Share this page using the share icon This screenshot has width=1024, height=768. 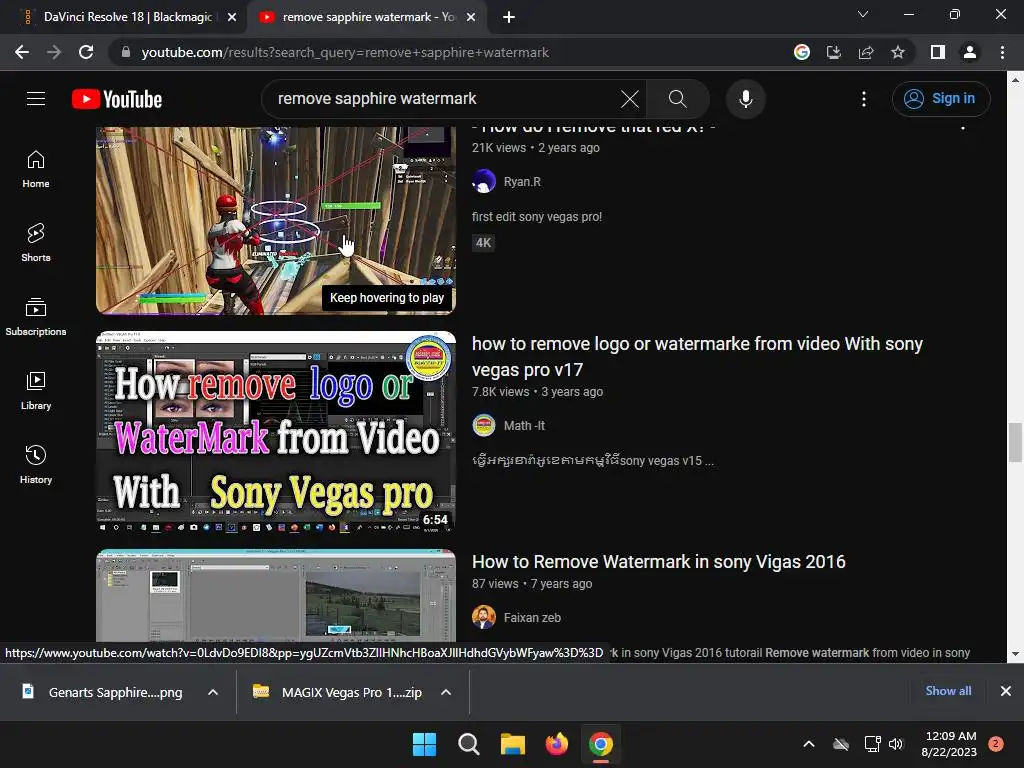click(866, 52)
